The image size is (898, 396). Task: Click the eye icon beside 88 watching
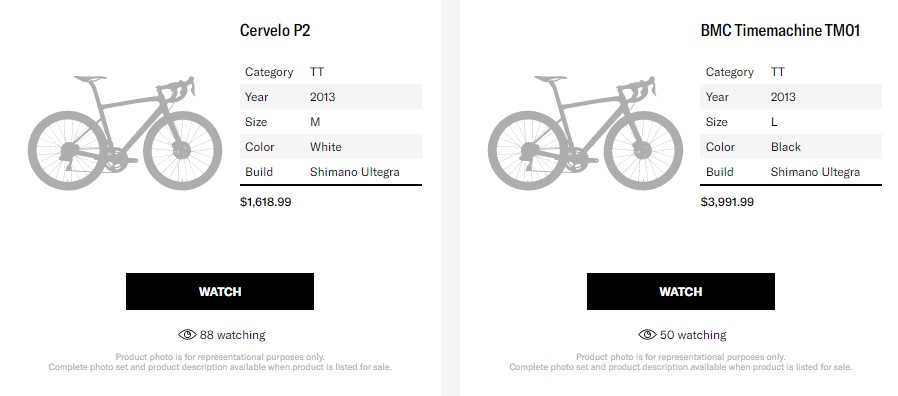click(187, 335)
